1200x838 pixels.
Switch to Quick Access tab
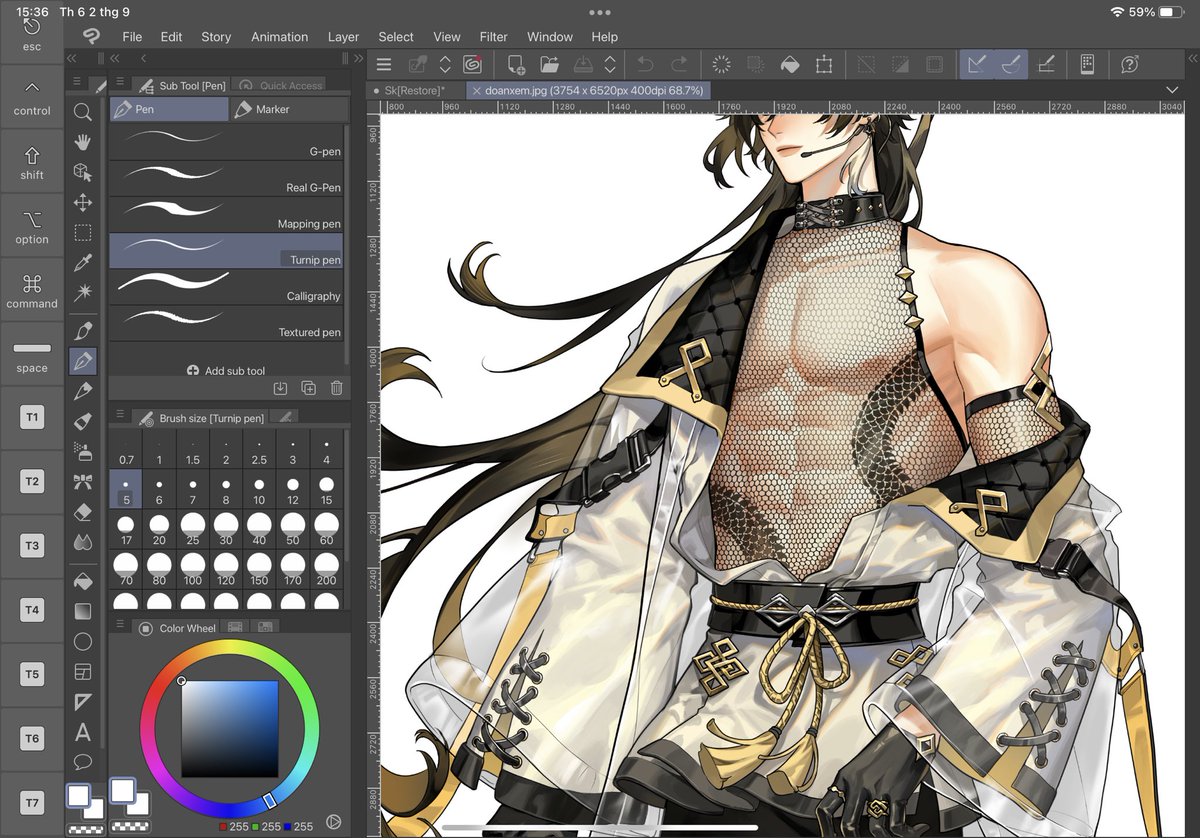tap(280, 86)
